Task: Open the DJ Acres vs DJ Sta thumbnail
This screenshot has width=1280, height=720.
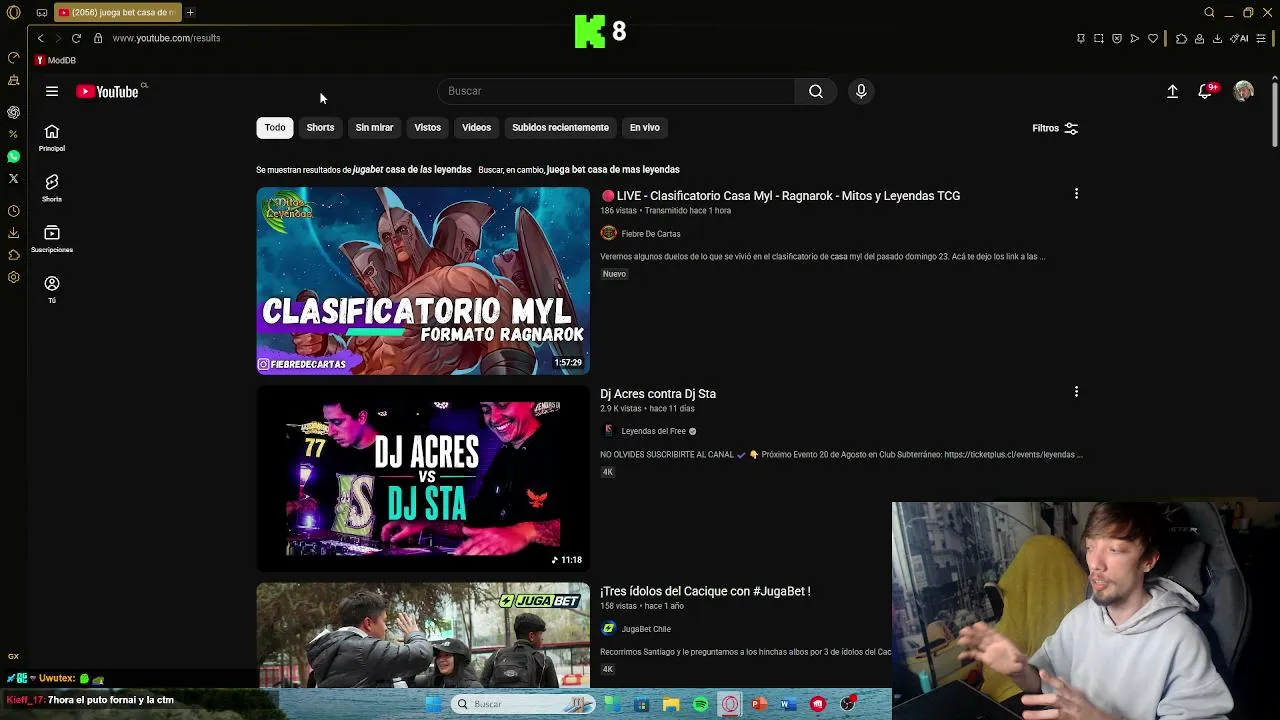Action: click(x=423, y=478)
